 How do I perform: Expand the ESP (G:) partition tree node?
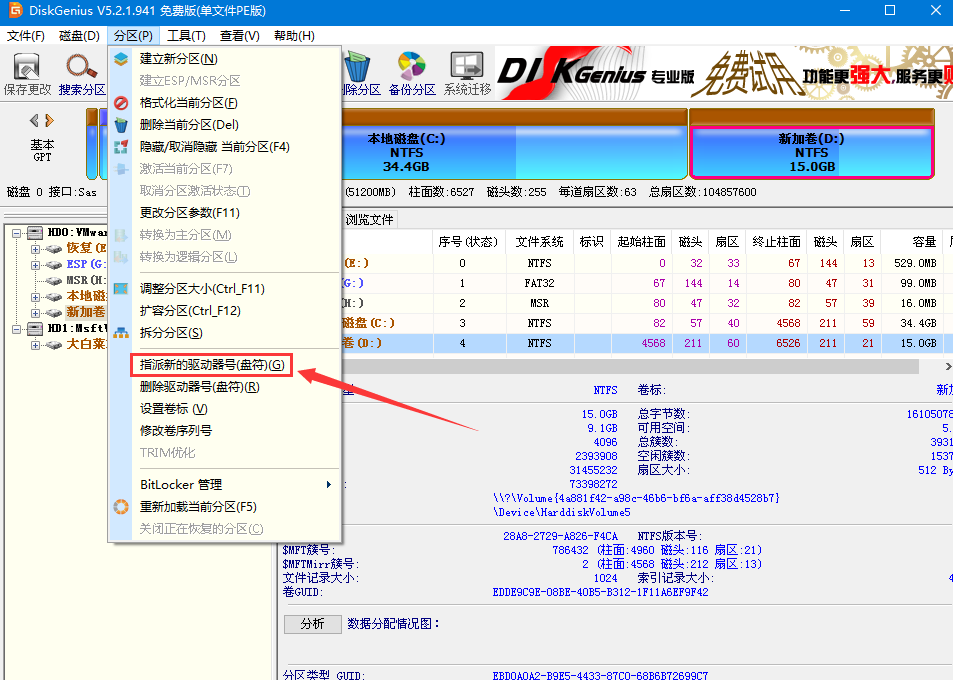tap(35, 265)
